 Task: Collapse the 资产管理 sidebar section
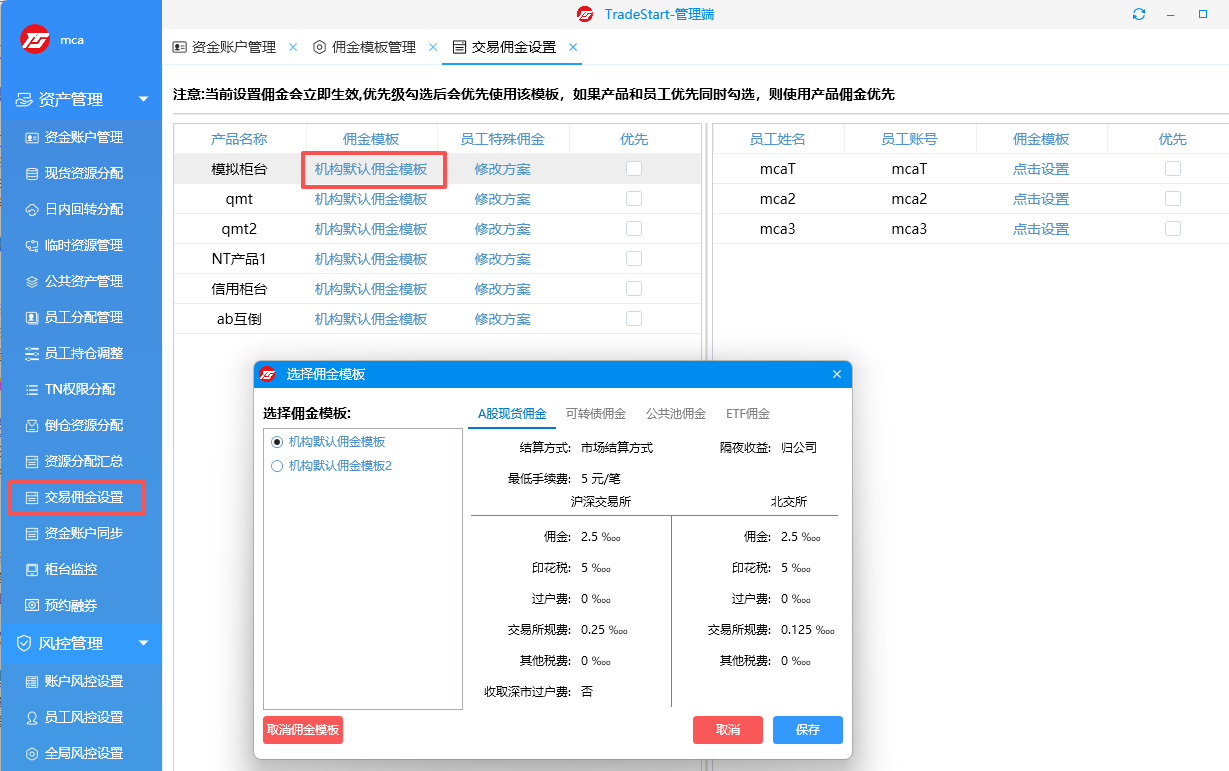coord(143,99)
